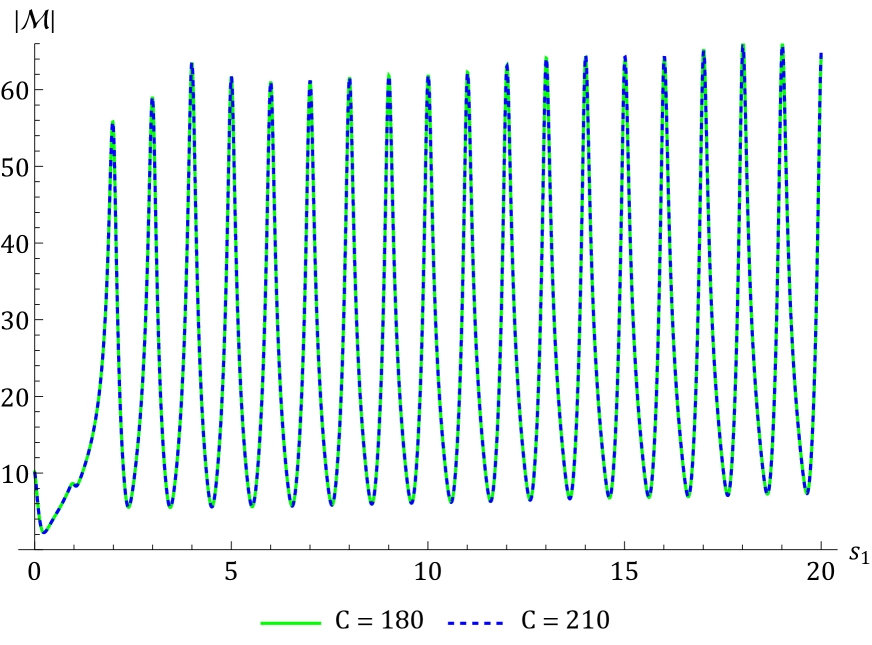Click the blue dashed legend line sample

[x=475, y=623]
